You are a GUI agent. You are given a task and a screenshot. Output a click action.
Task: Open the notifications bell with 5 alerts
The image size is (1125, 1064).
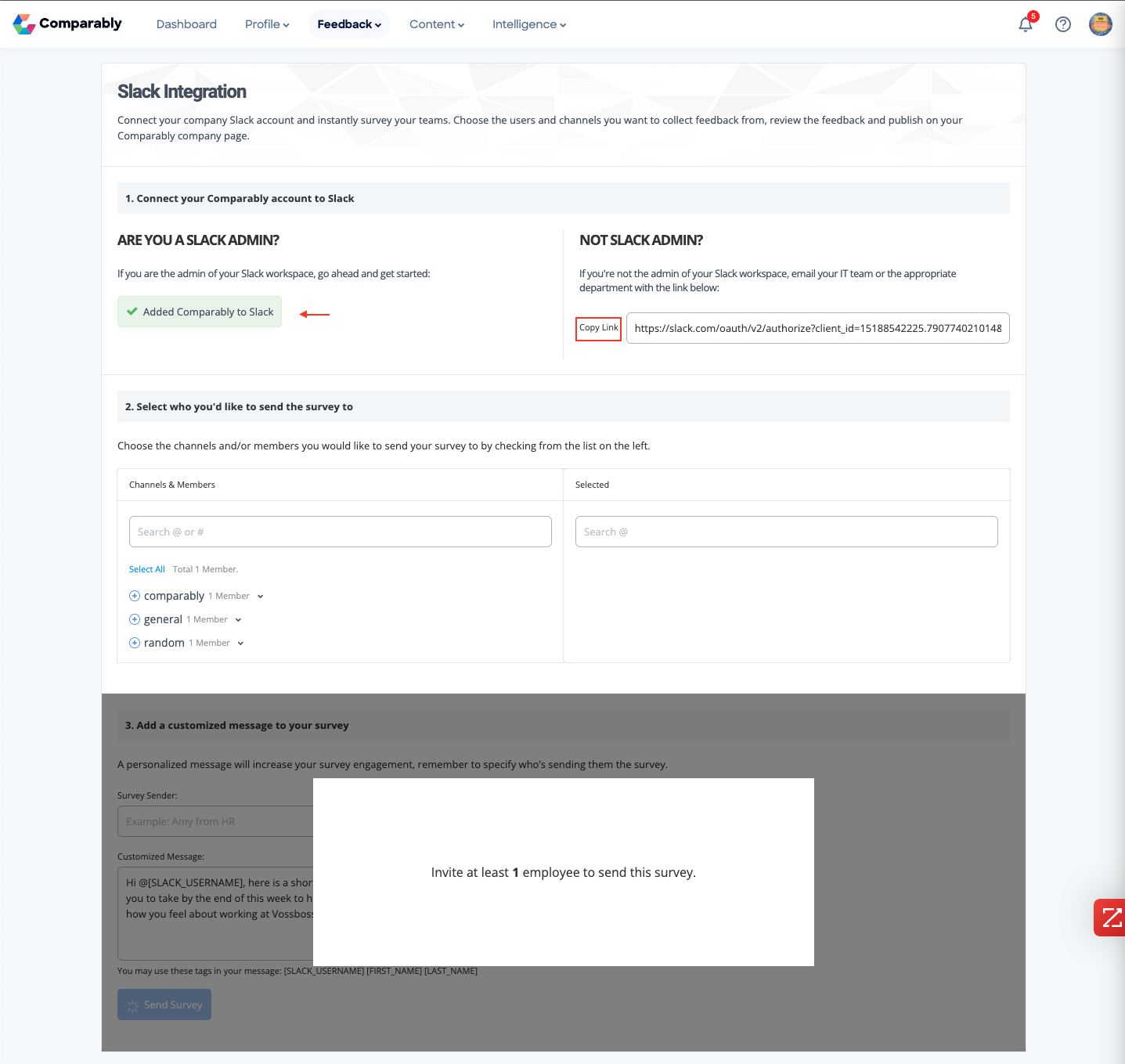1025,24
